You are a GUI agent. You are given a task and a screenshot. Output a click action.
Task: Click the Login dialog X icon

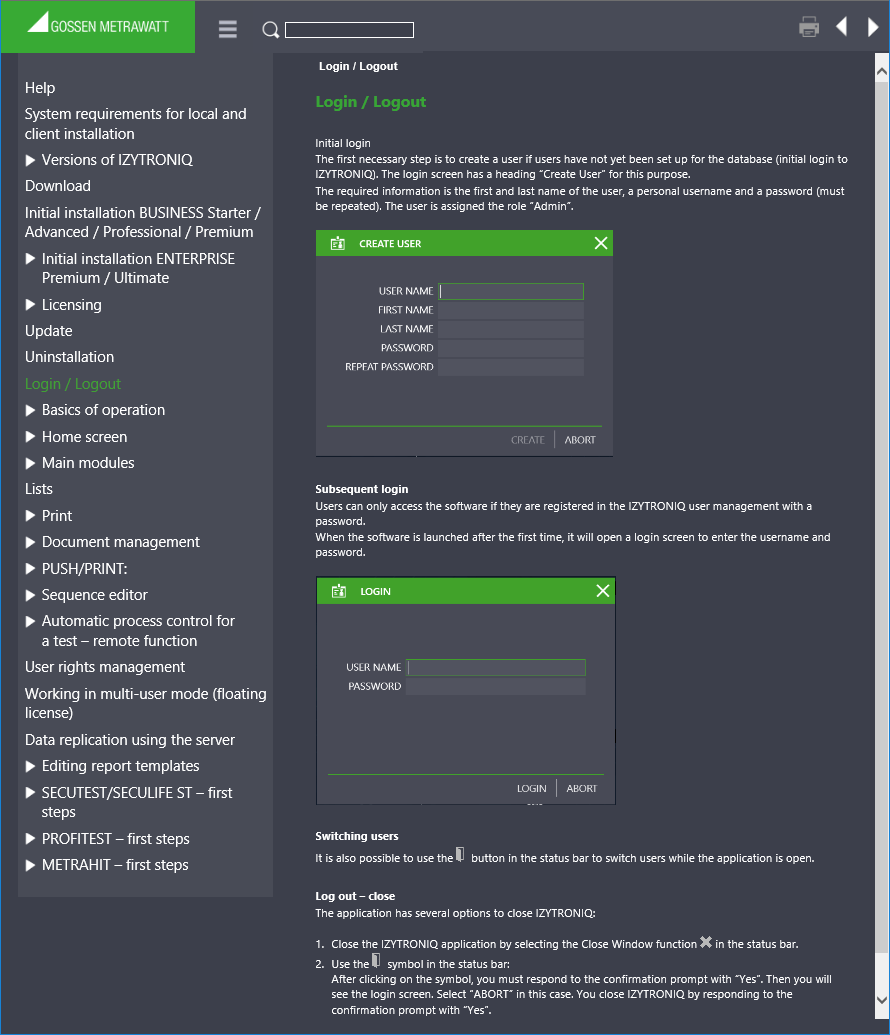point(603,591)
